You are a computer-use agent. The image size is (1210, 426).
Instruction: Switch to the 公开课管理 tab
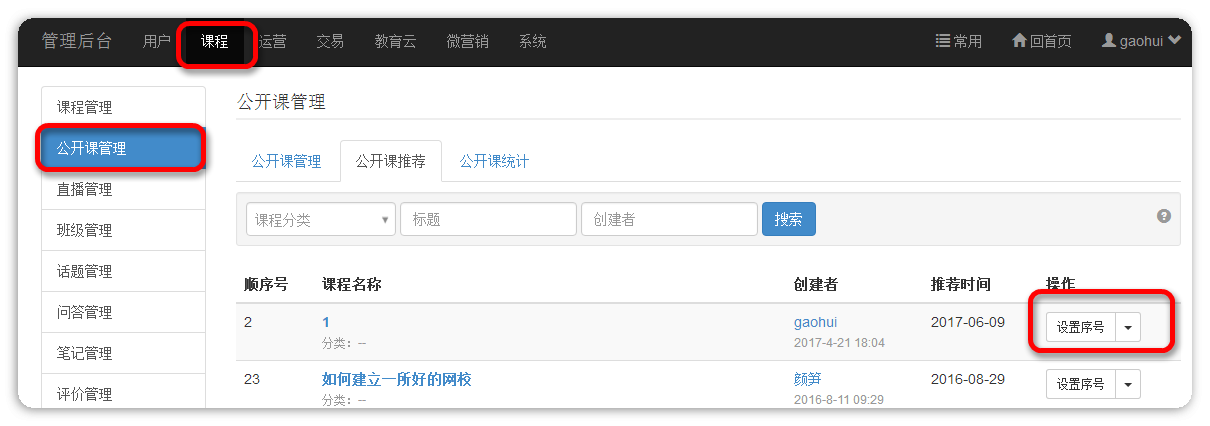pos(286,161)
